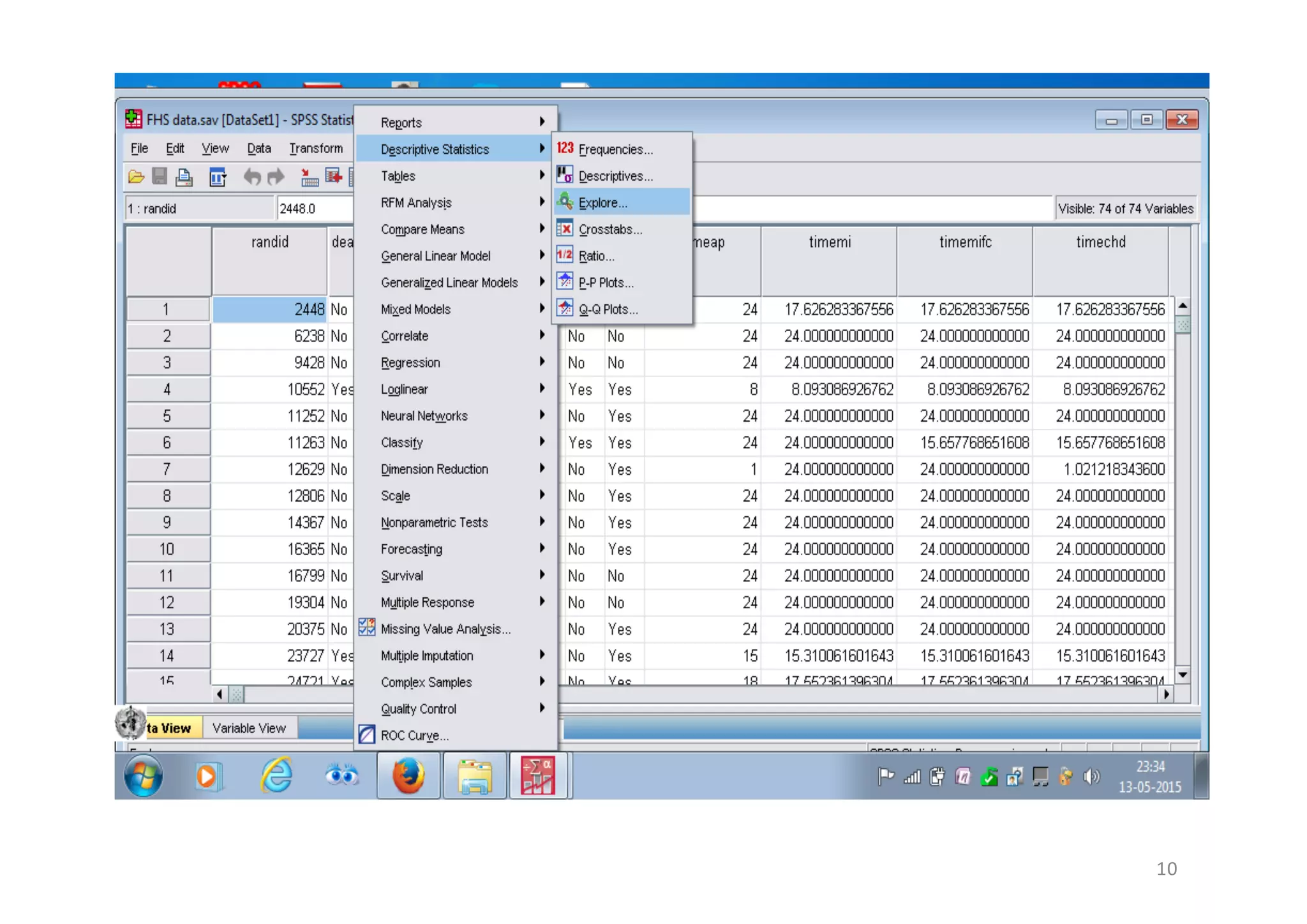The image size is (1307, 924).
Task: Expand the Regression submenu
Action: pyautogui.click(x=410, y=362)
